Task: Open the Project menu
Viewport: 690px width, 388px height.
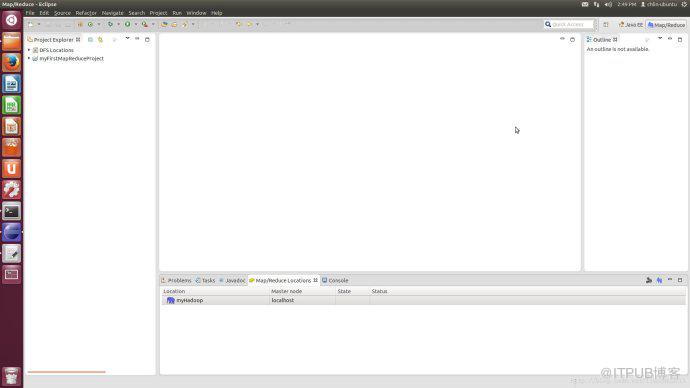Action: pyautogui.click(x=158, y=13)
